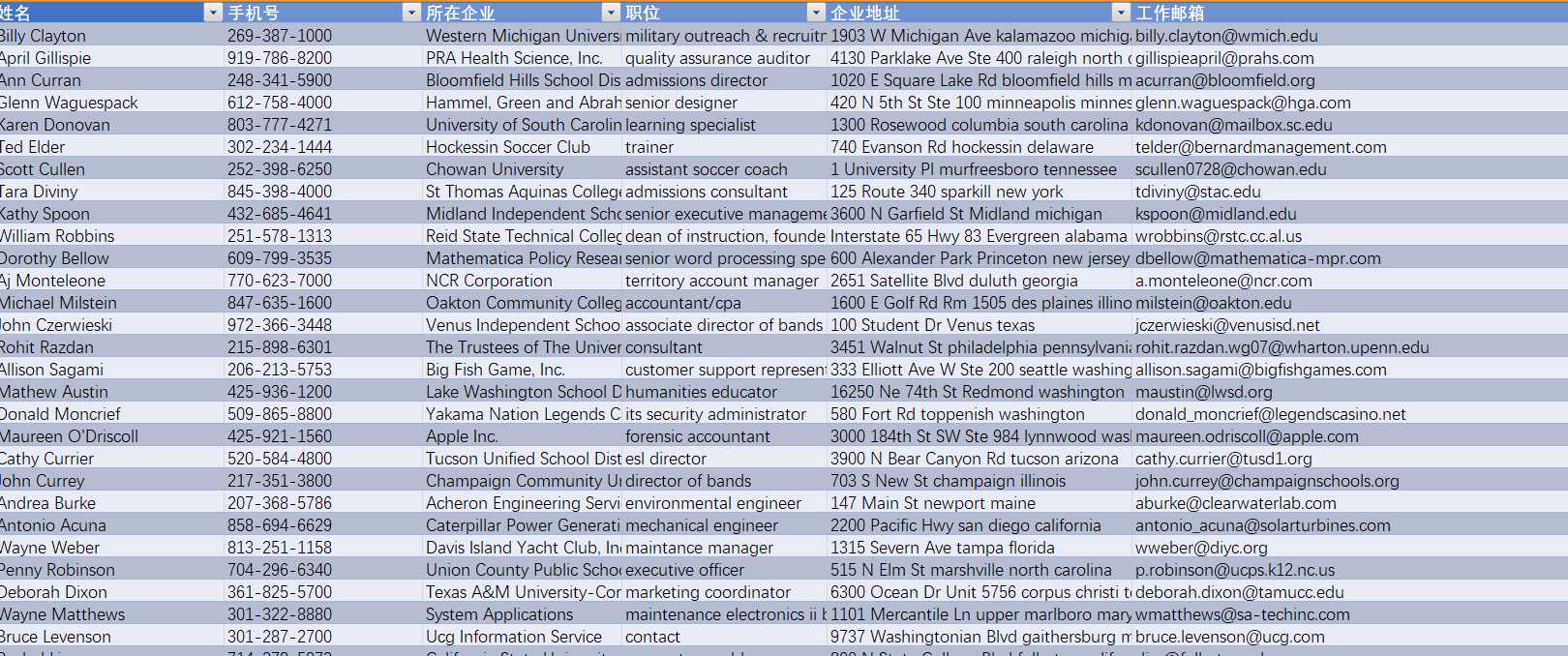The width and height of the screenshot is (1568, 656).
Task: Select the name cell Glenn Waguespack
Action: (x=111, y=103)
